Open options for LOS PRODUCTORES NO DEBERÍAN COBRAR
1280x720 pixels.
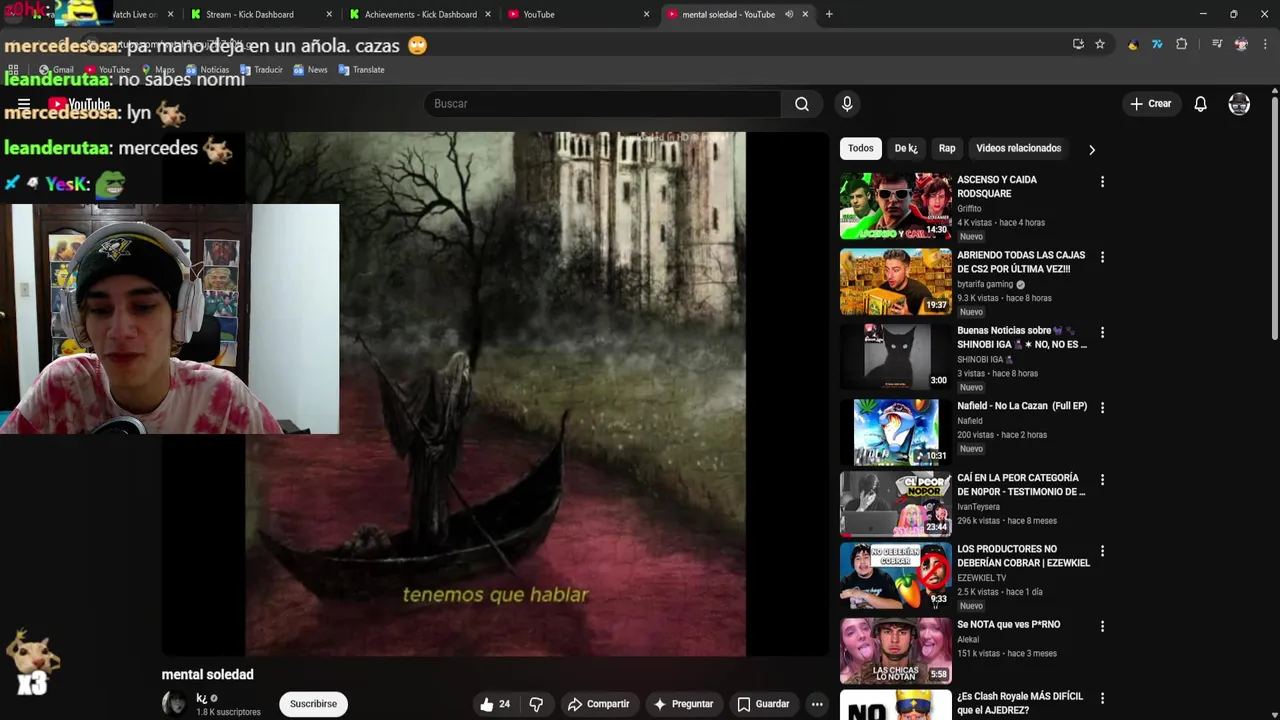pos(1102,551)
